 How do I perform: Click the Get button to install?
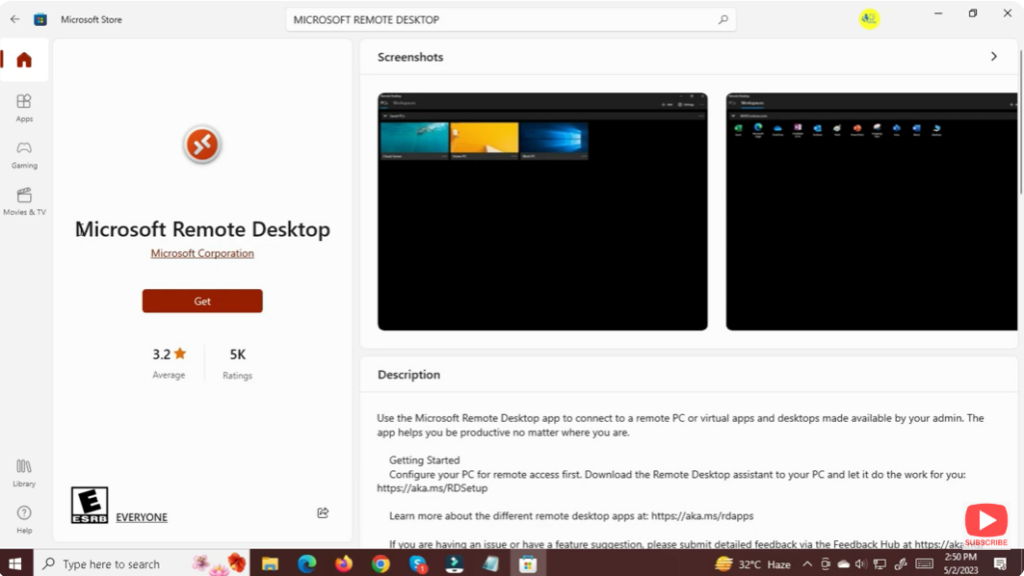(x=202, y=301)
